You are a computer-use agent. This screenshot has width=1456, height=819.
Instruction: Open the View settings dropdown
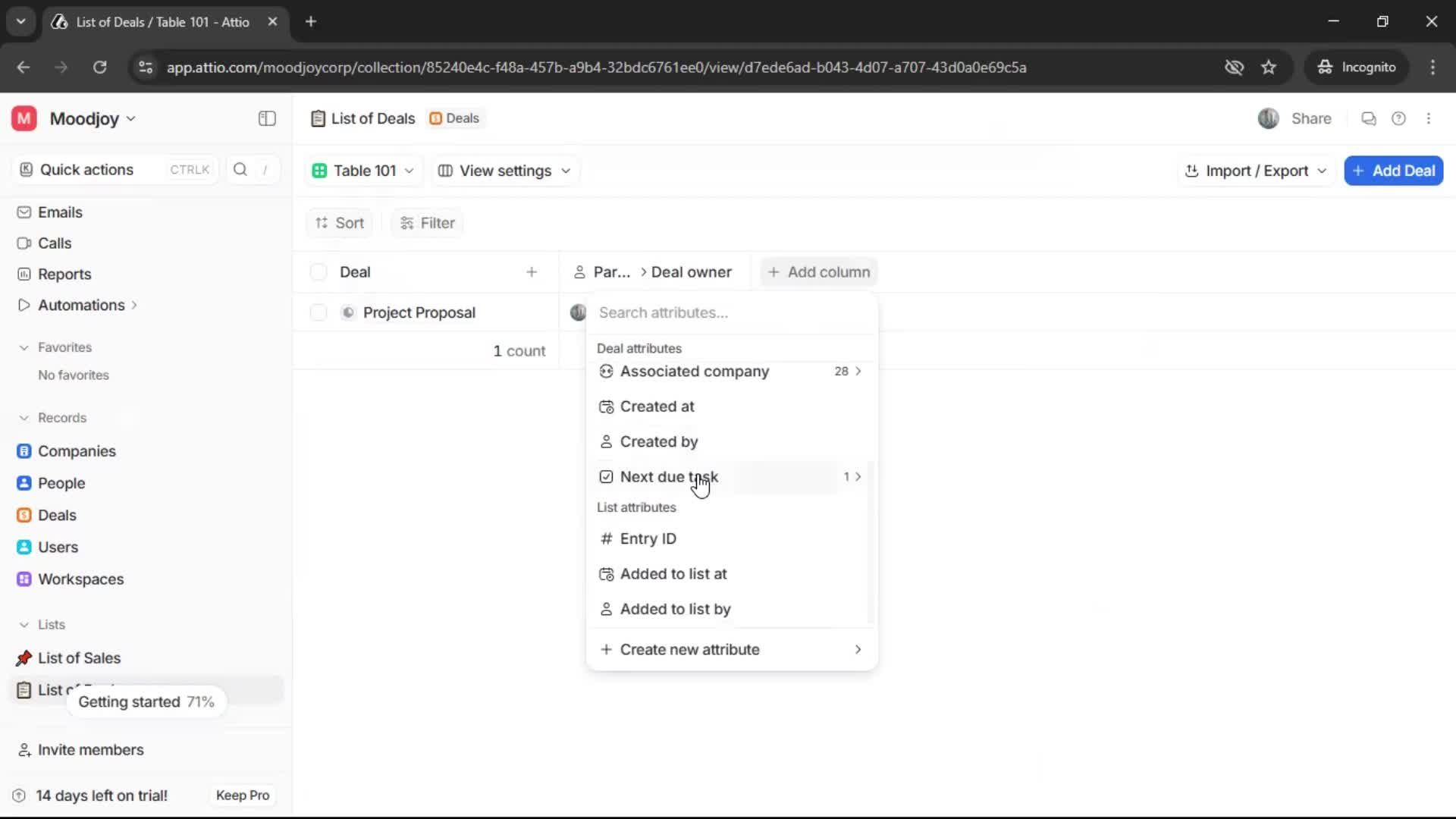point(504,171)
